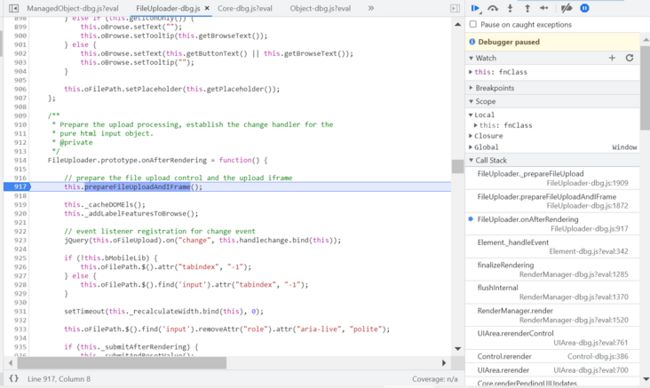Step out of current function
The image size is (650, 388).
pos(527,8)
